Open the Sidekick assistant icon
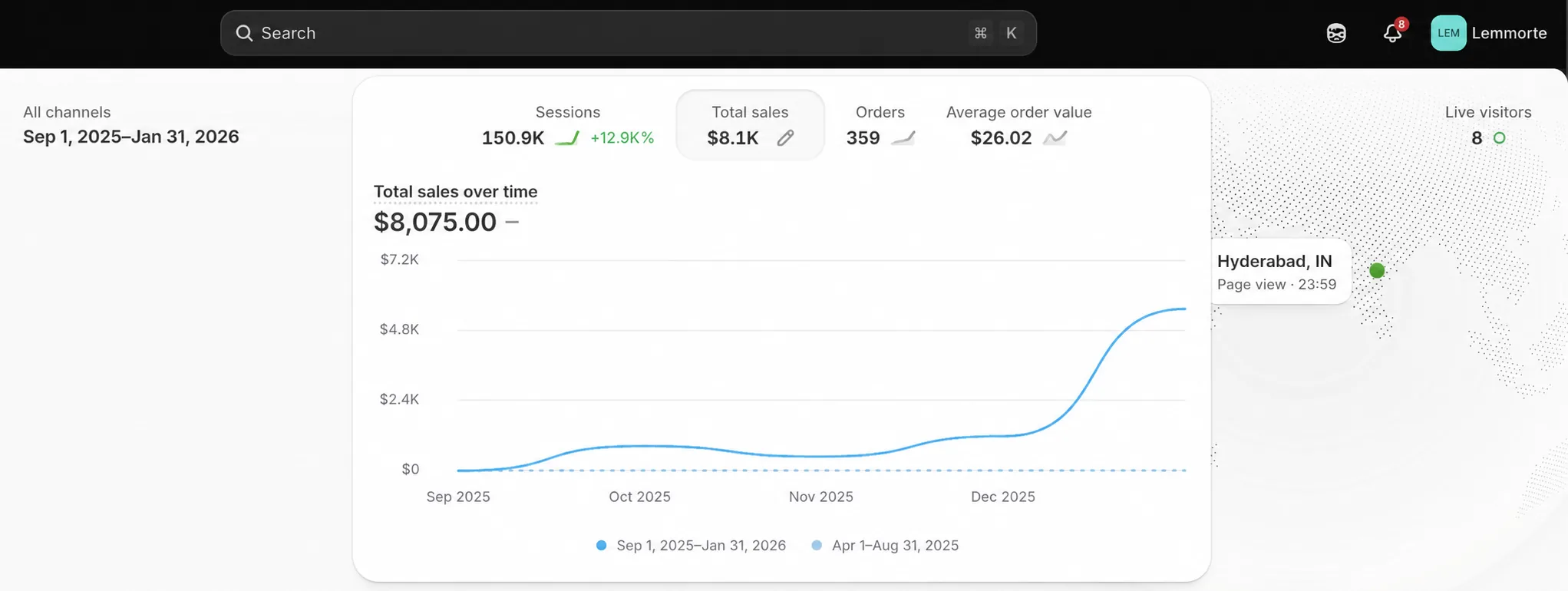Screen dimensions: 1568x591 pos(1336,33)
